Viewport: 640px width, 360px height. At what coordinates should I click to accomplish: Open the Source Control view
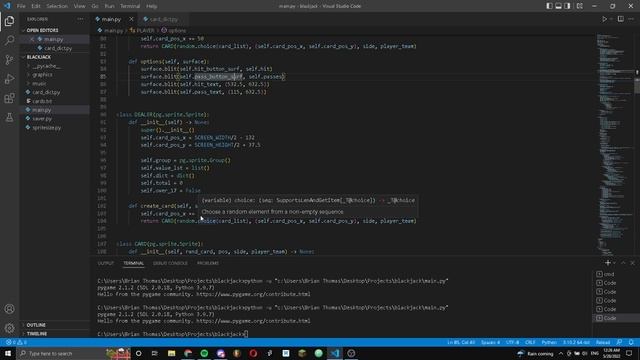[x=9, y=60]
